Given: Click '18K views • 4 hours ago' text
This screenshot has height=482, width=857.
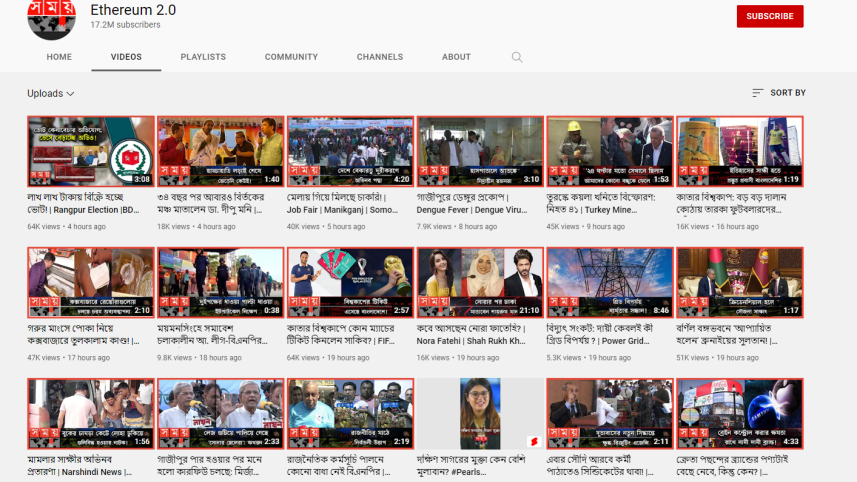Looking at the screenshot, I should [196, 226].
